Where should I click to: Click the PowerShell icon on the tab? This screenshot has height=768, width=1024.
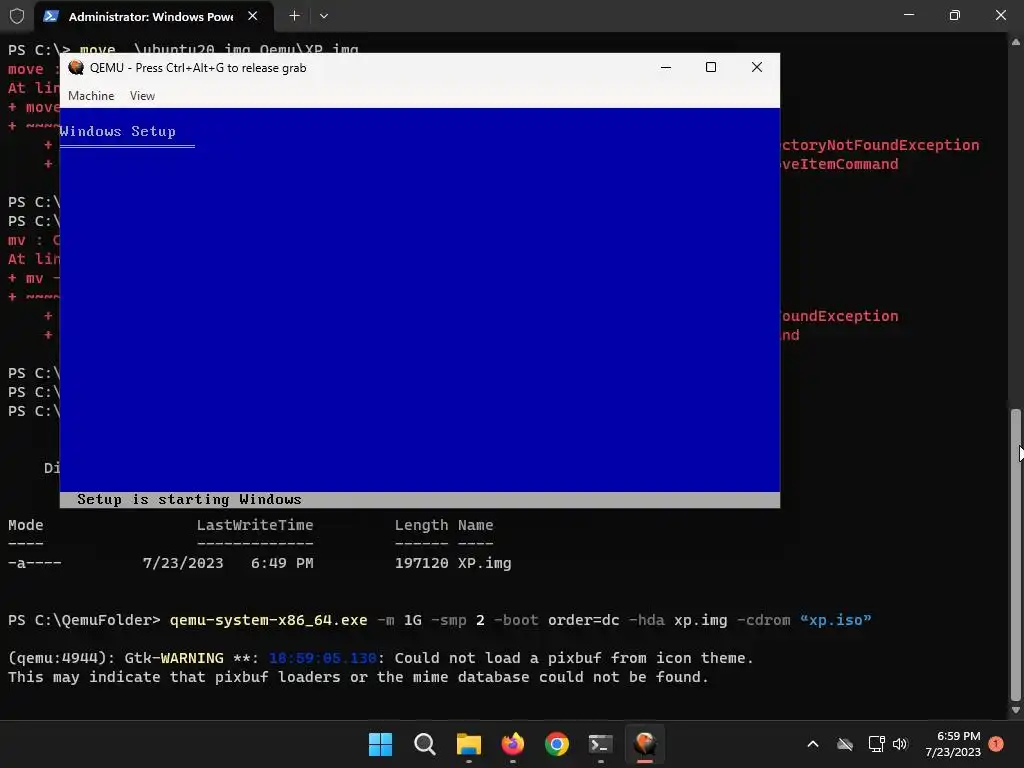(51, 16)
